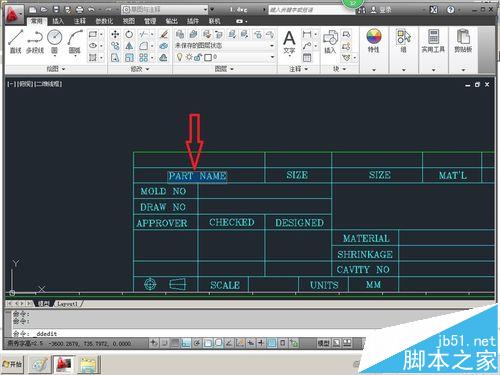Click the large Text (文字) tool
500x375 pixels.
[289, 42]
